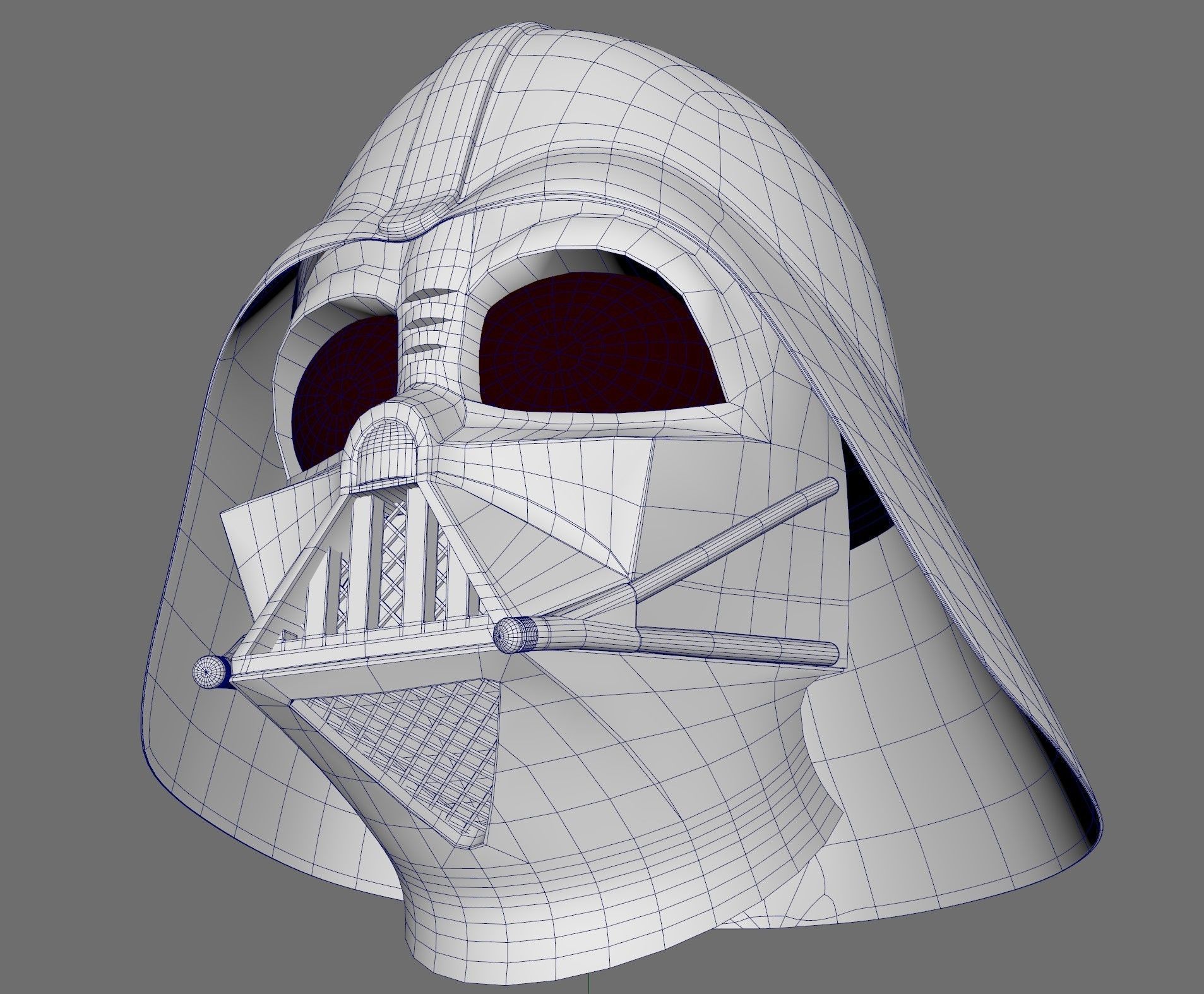Select the round tusk cap at the mouth's left corner
Image resolution: width=1204 pixels, height=994 pixels.
point(212,671)
